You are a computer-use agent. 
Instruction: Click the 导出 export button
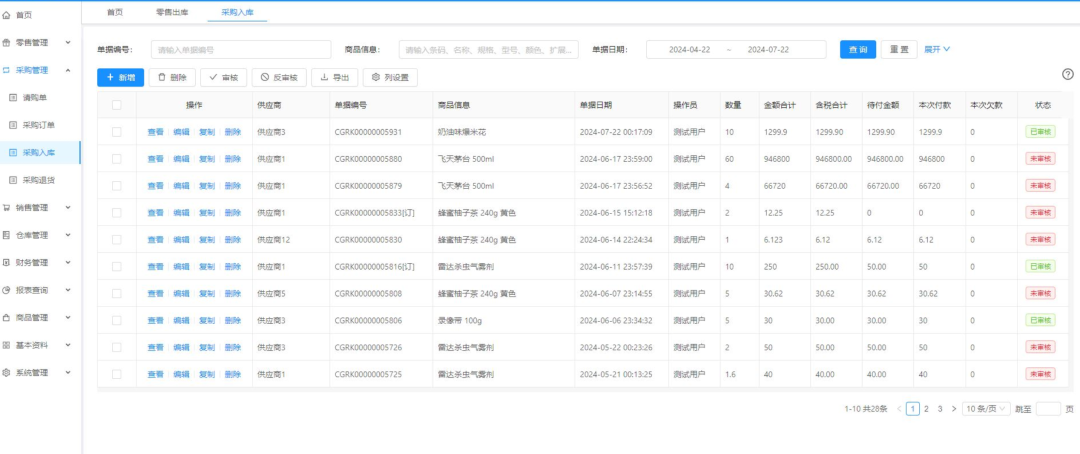(335, 77)
